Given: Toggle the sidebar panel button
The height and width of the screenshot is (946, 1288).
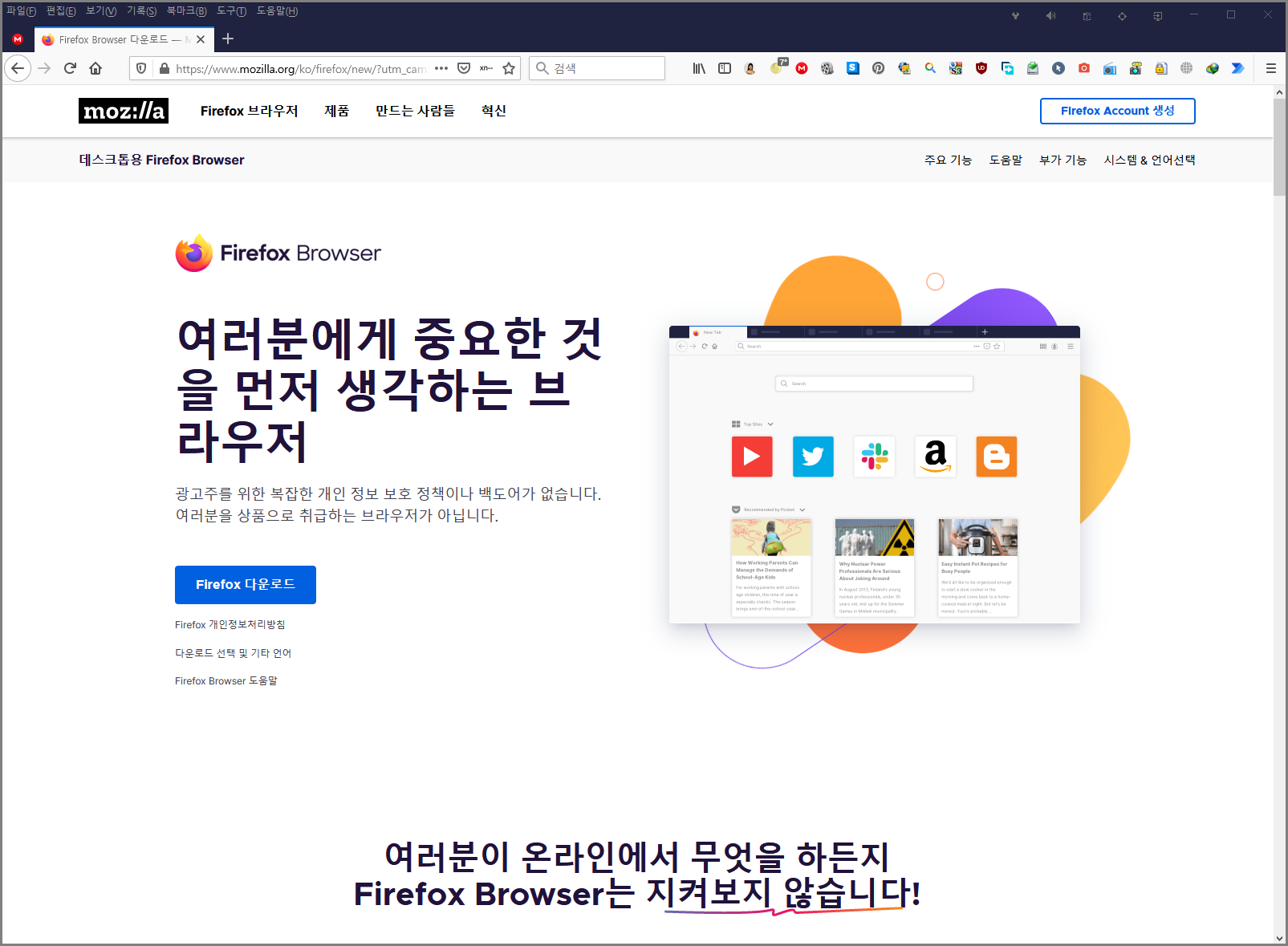Looking at the screenshot, I should tap(725, 68).
